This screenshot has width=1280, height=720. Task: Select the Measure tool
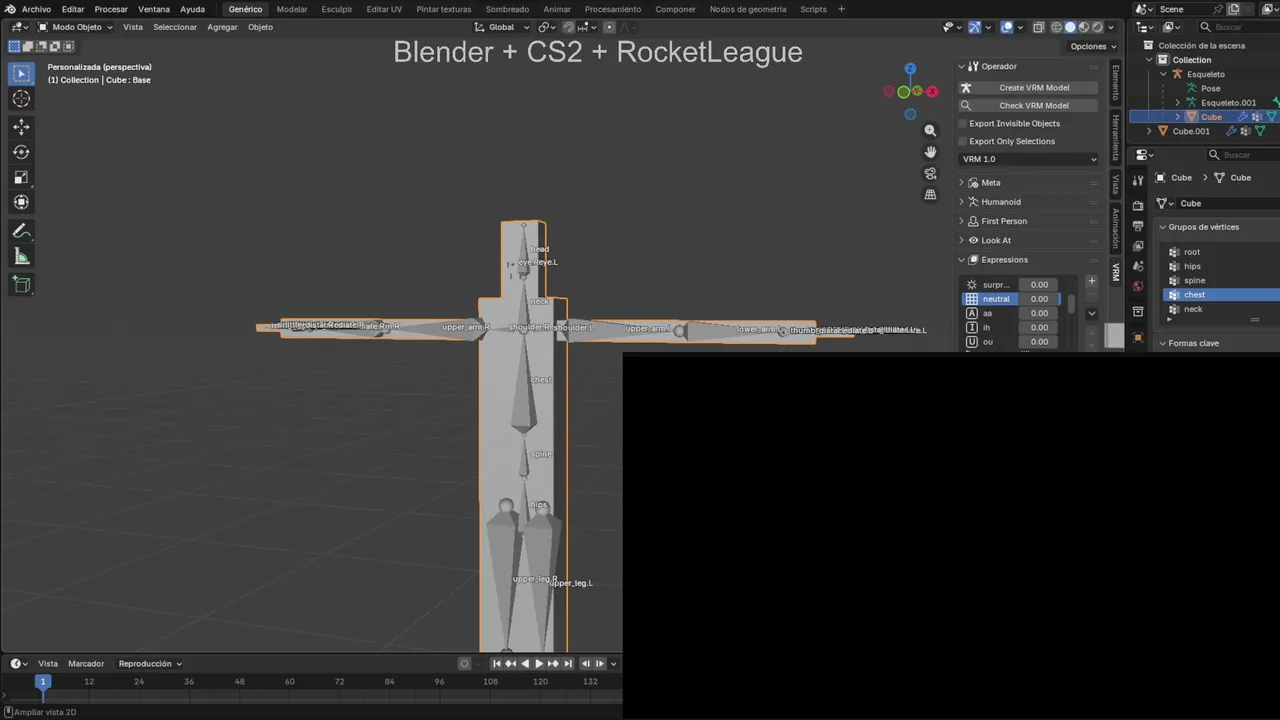click(21, 256)
